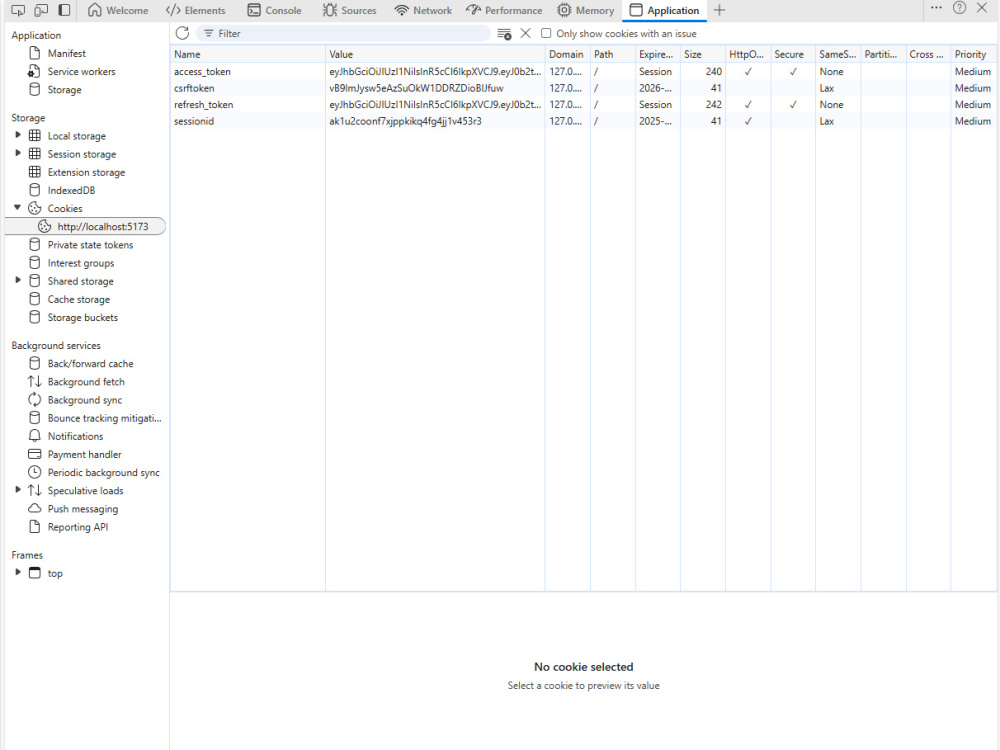Image resolution: width=1000 pixels, height=750 pixels.
Task: Select the access_token cookie row
Action: coord(583,71)
